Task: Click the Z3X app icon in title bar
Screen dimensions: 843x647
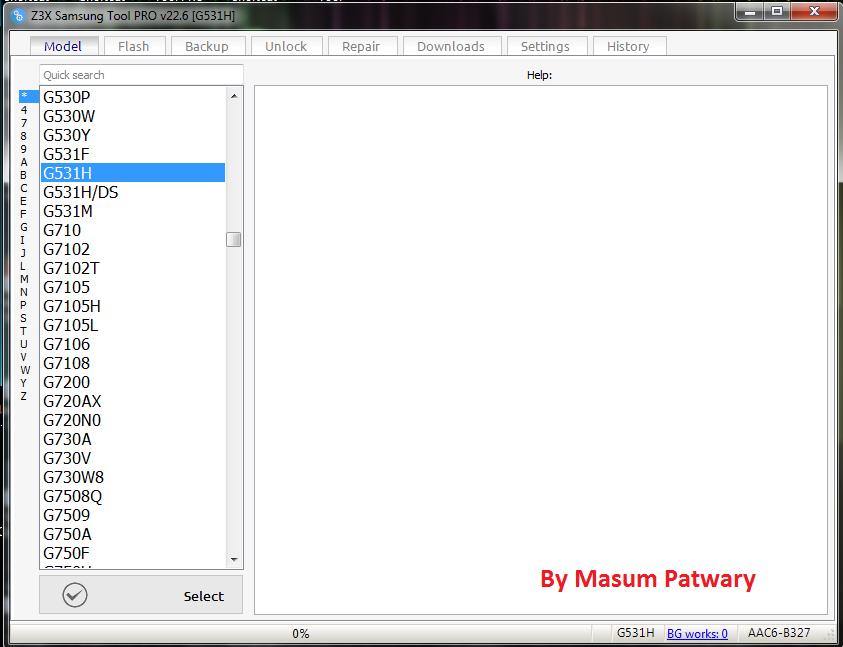Action: [x=18, y=16]
